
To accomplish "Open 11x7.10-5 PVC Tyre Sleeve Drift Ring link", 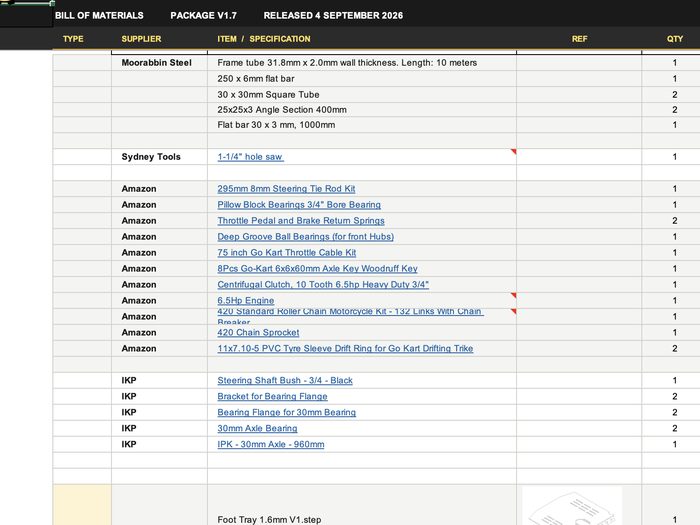I will pos(345,348).
